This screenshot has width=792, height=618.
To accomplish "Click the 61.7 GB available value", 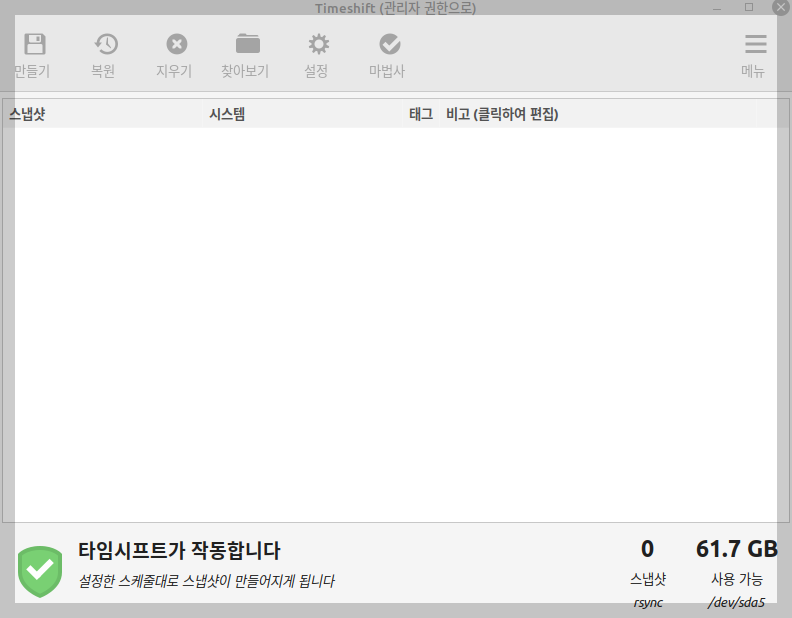I will tap(736, 549).
